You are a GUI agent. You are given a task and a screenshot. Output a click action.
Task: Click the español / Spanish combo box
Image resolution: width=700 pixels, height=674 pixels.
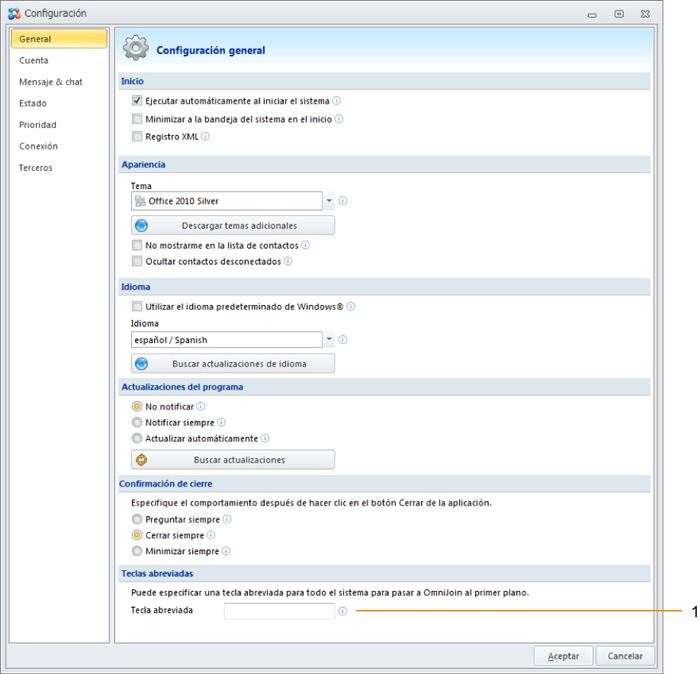tap(227, 340)
